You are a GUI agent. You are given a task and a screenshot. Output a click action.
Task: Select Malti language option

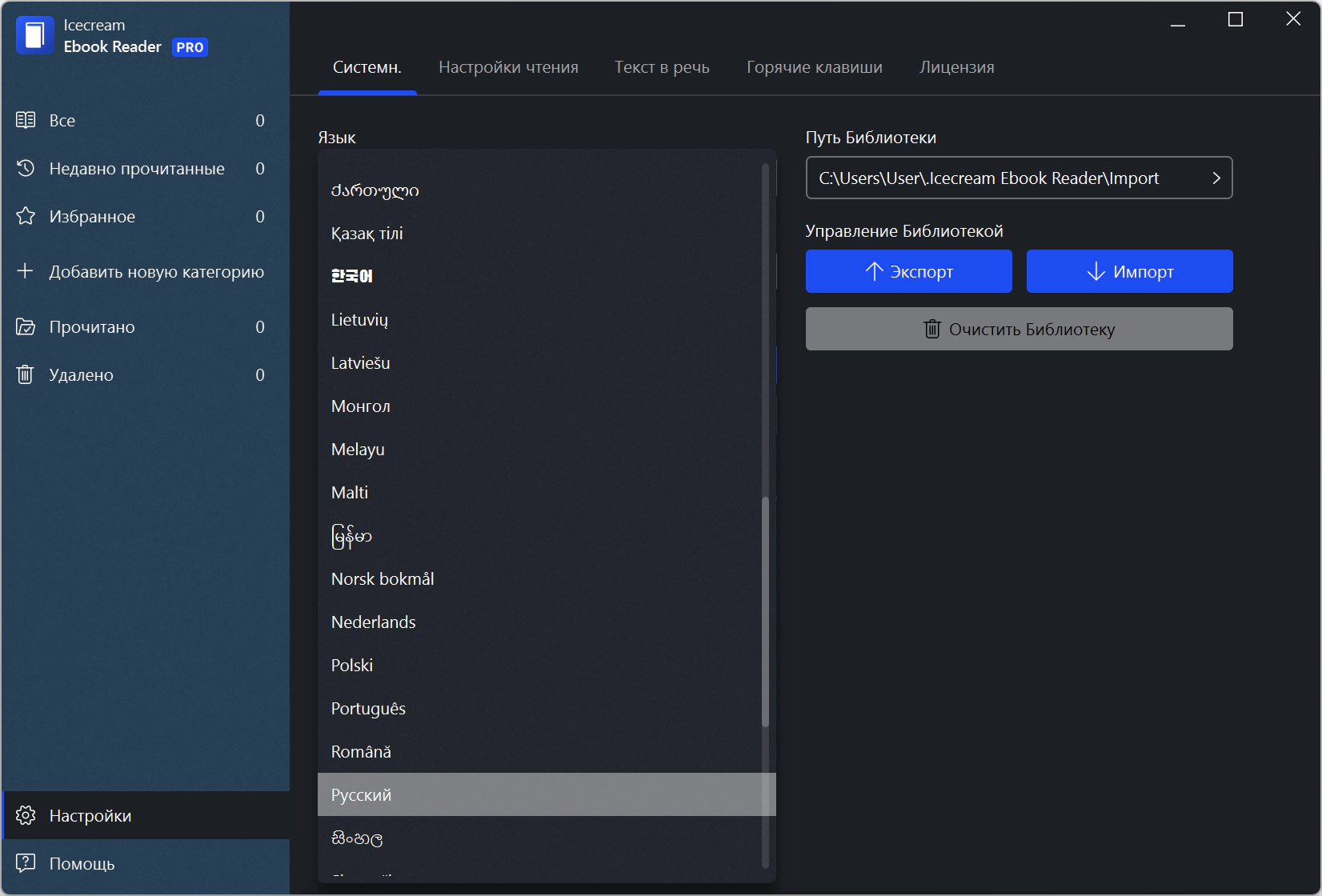[547, 493]
